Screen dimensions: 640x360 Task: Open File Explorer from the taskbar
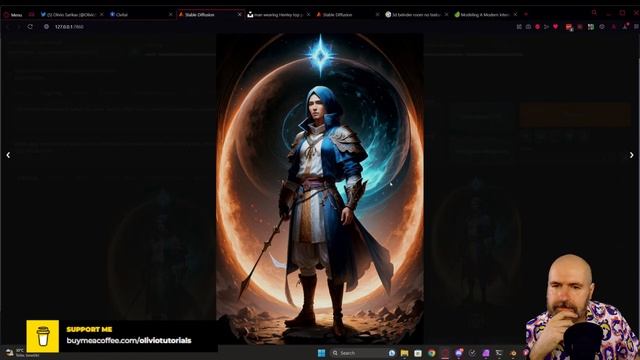404,353
